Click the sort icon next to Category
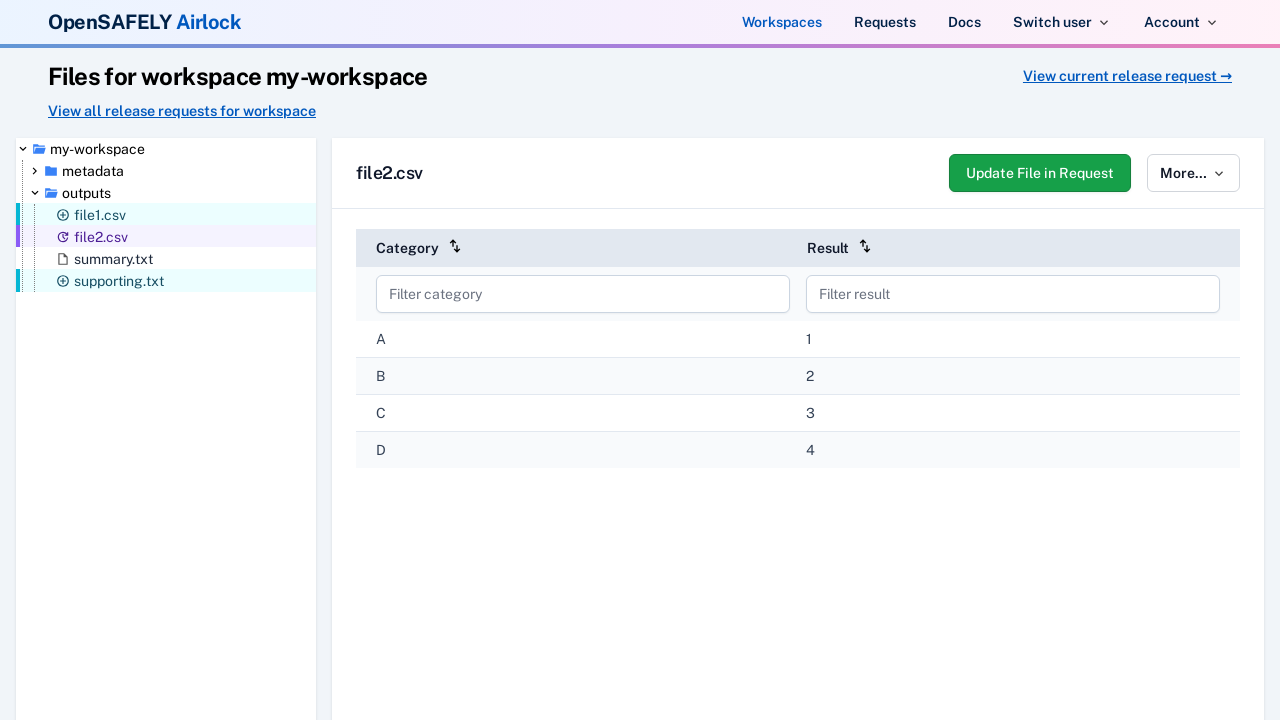Screen dimensions: 1280x720 tap(455, 247)
